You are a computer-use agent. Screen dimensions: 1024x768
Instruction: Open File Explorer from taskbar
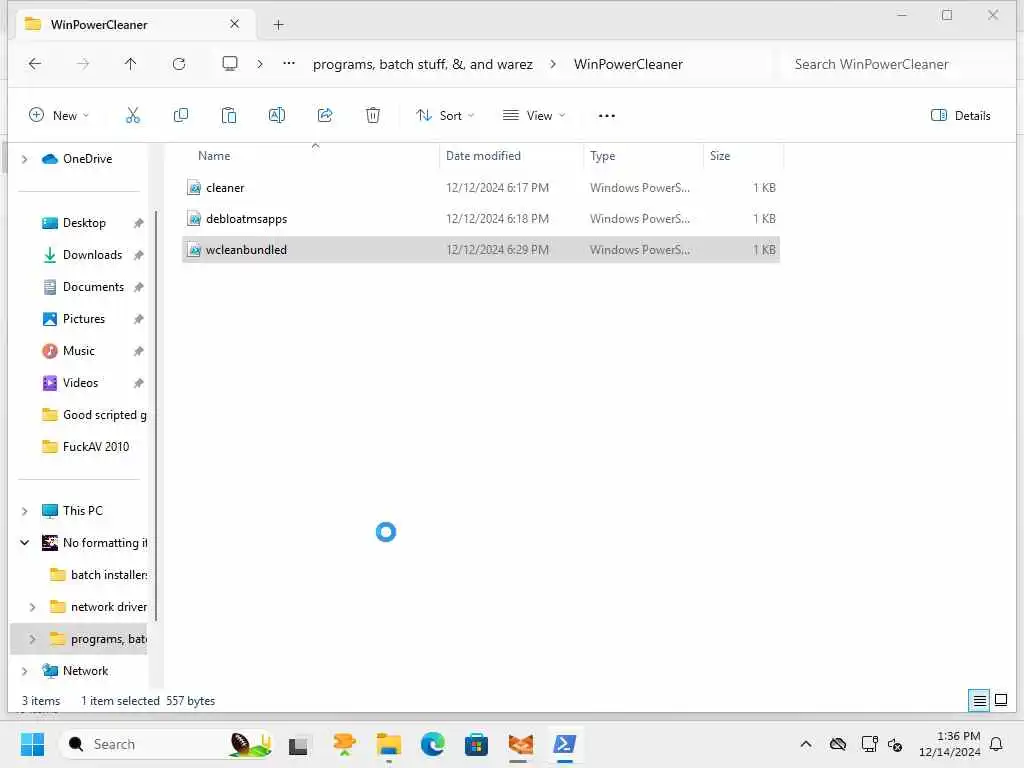coord(389,744)
